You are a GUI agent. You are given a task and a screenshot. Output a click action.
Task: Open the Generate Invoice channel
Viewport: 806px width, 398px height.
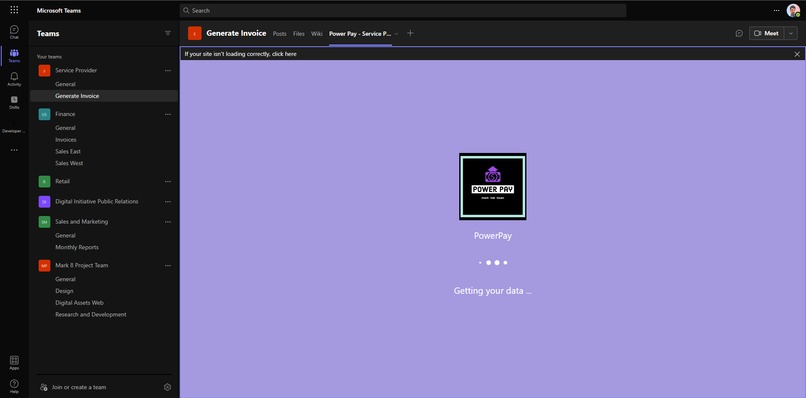(77, 96)
